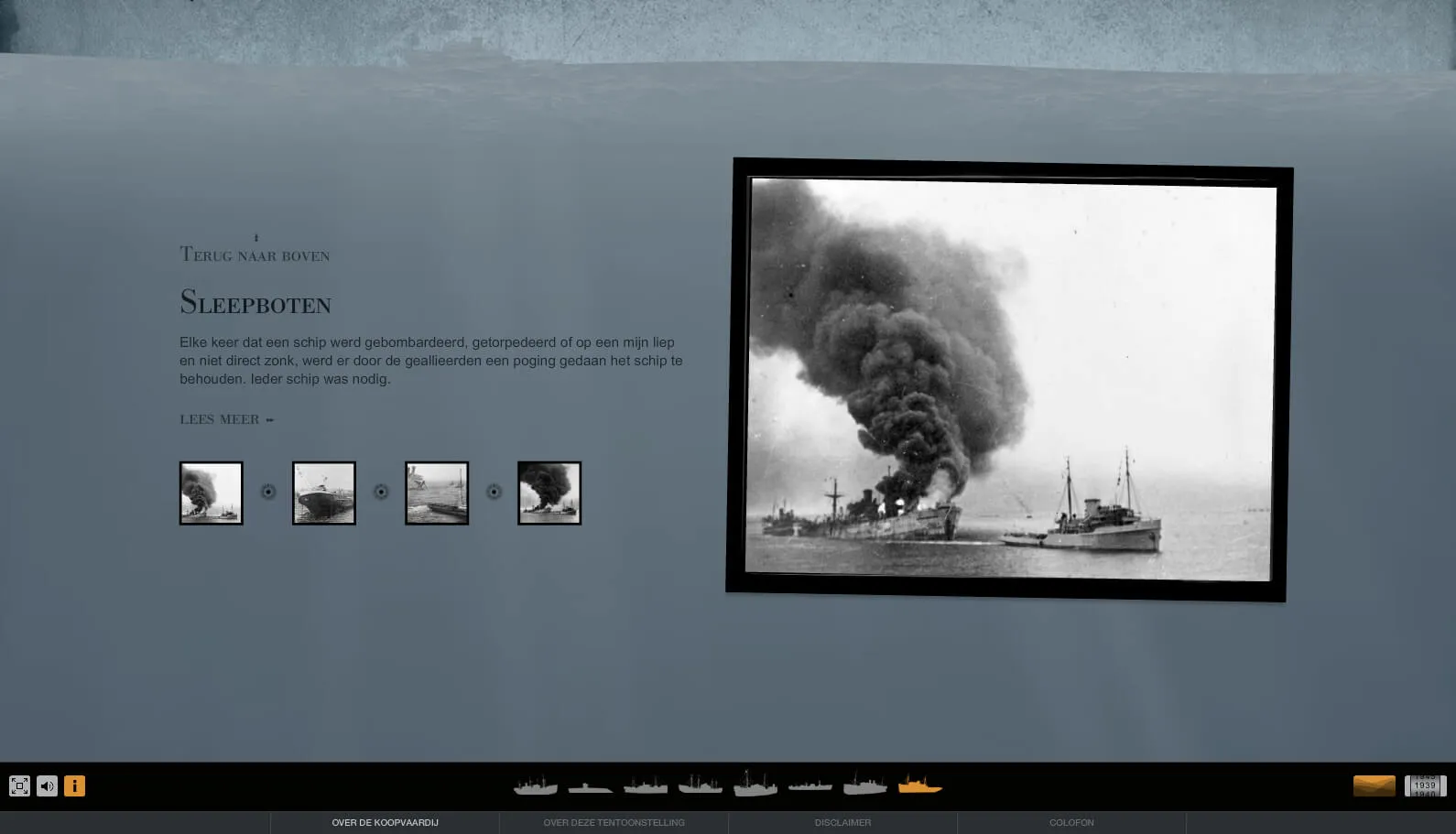
Task: Click the Sleepboten heading
Action: tap(255, 302)
